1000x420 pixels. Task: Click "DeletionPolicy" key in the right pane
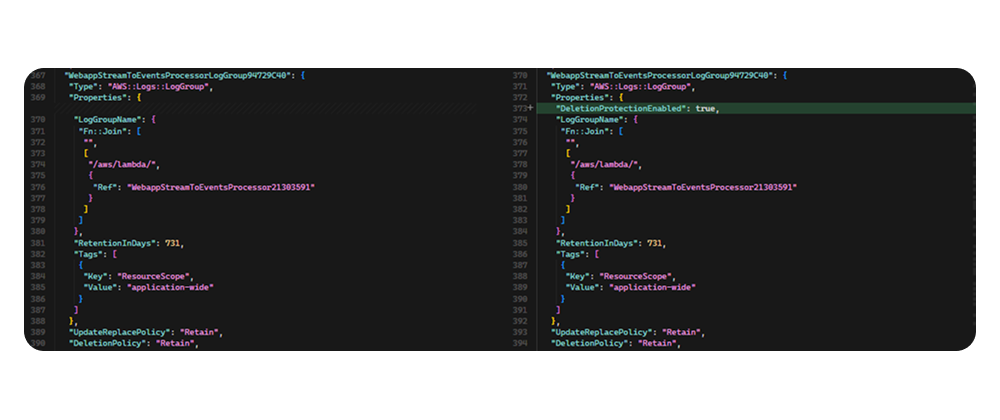click(x=589, y=343)
